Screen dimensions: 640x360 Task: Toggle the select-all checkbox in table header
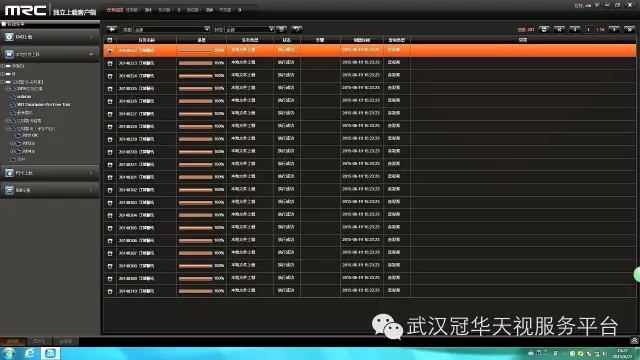click(x=110, y=40)
